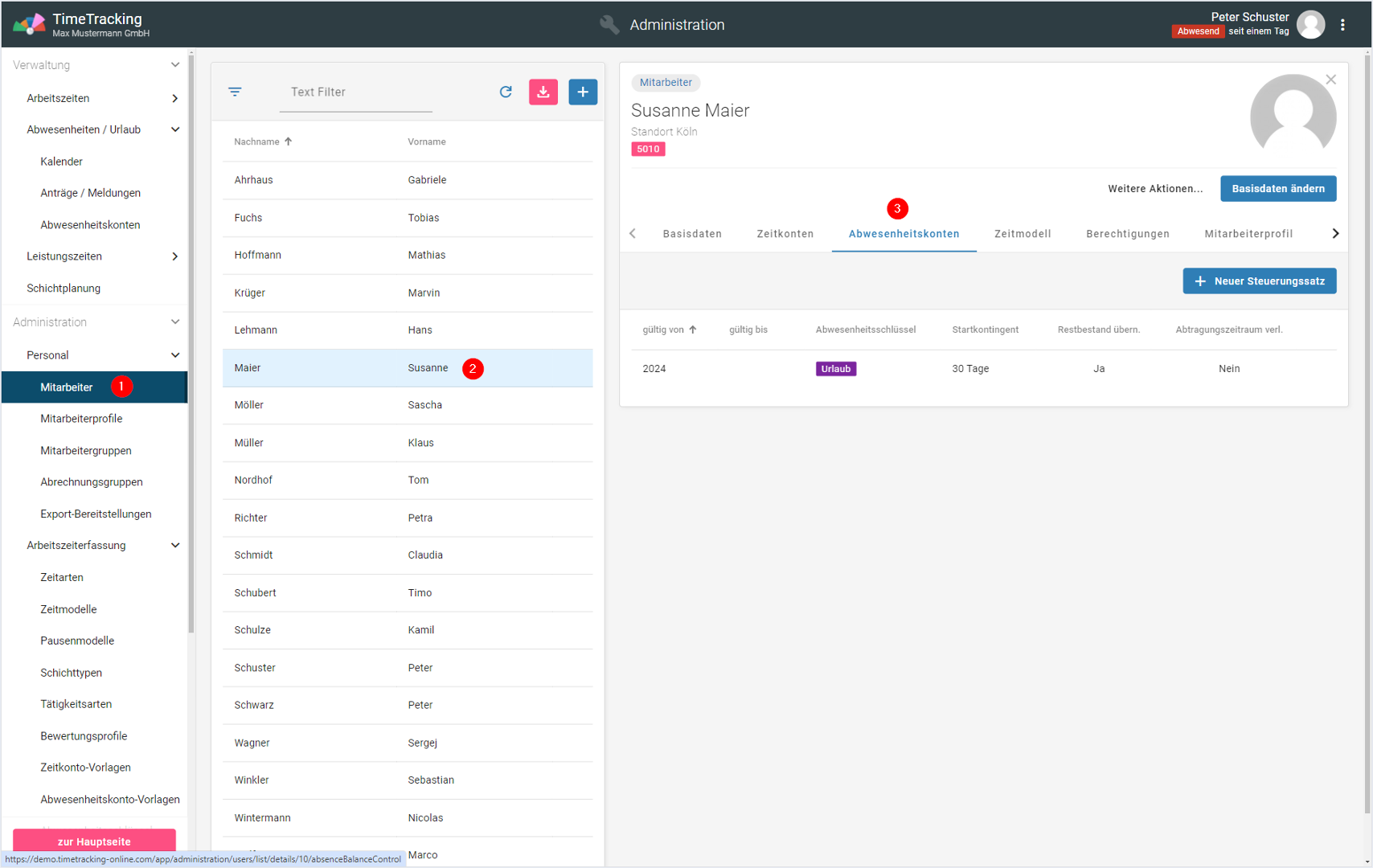Click the refresh list icon
1373x868 pixels.
click(506, 92)
